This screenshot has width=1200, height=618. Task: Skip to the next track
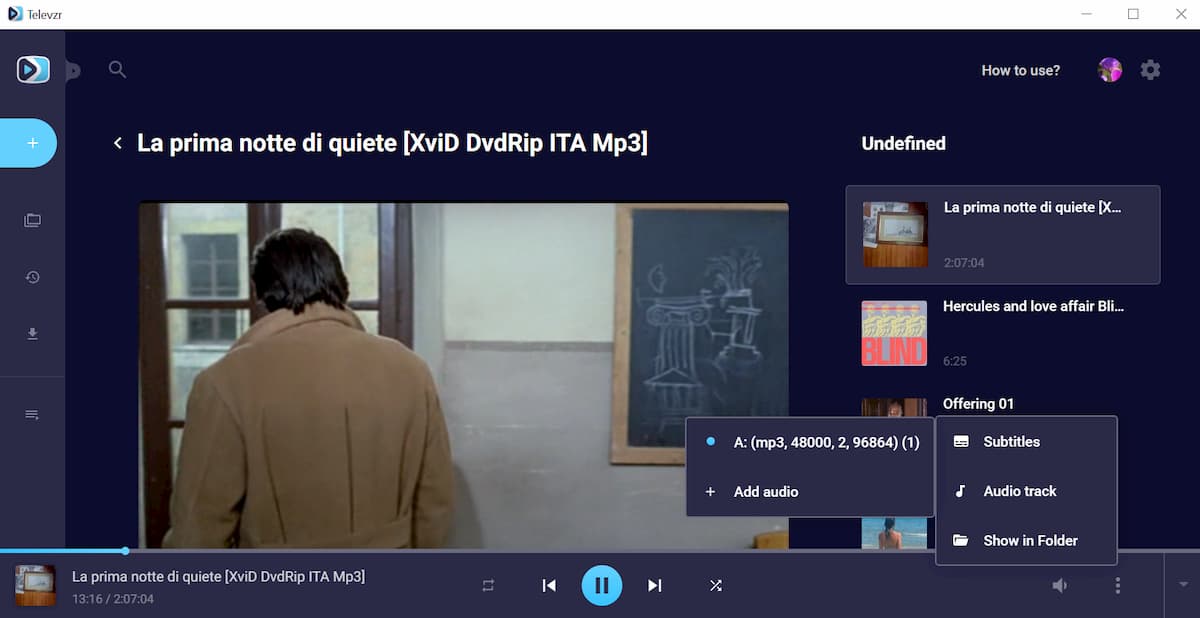click(655, 586)
